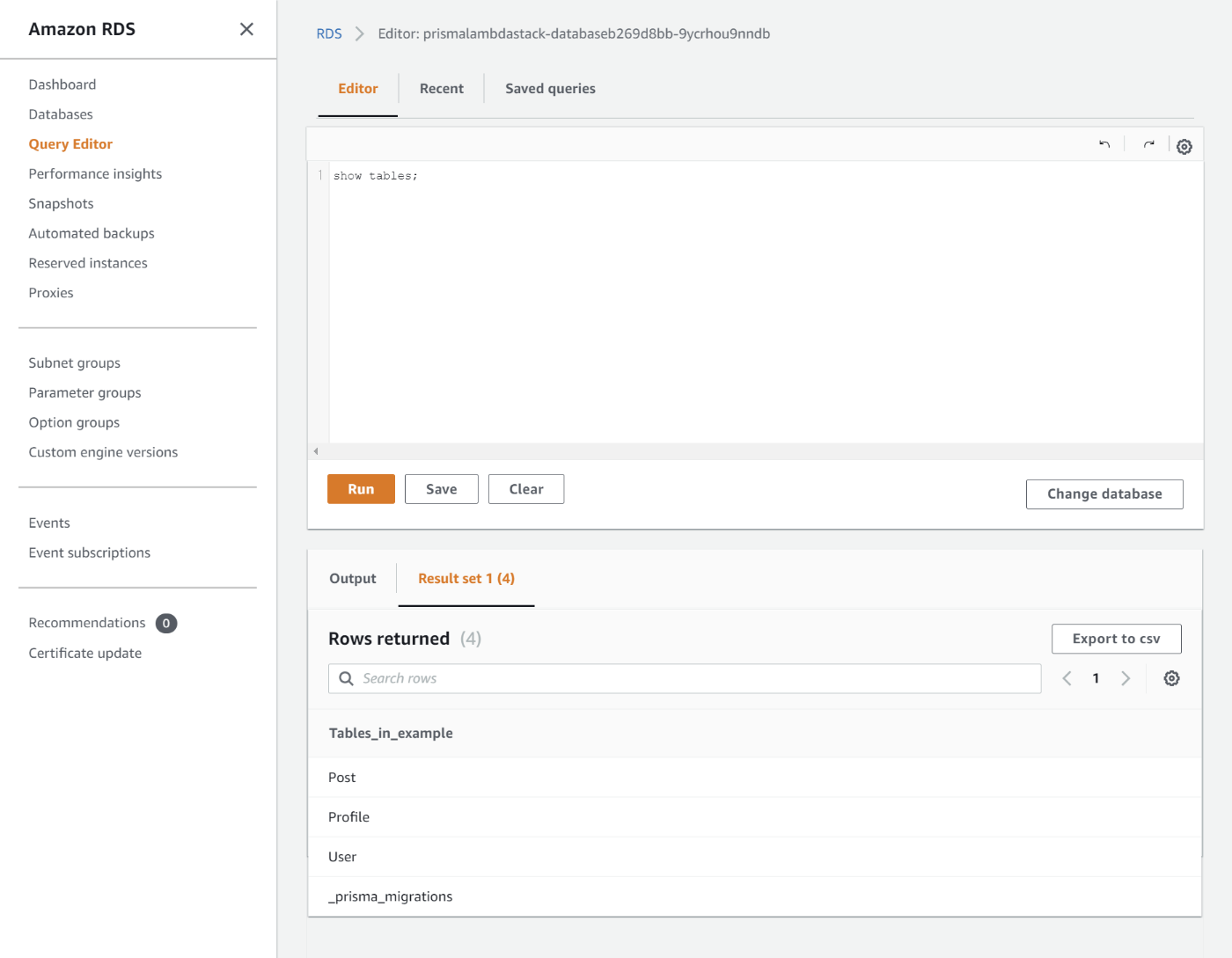1232x958 pixels.
Task: Open Automated backups page
Action: click(92, 233)
